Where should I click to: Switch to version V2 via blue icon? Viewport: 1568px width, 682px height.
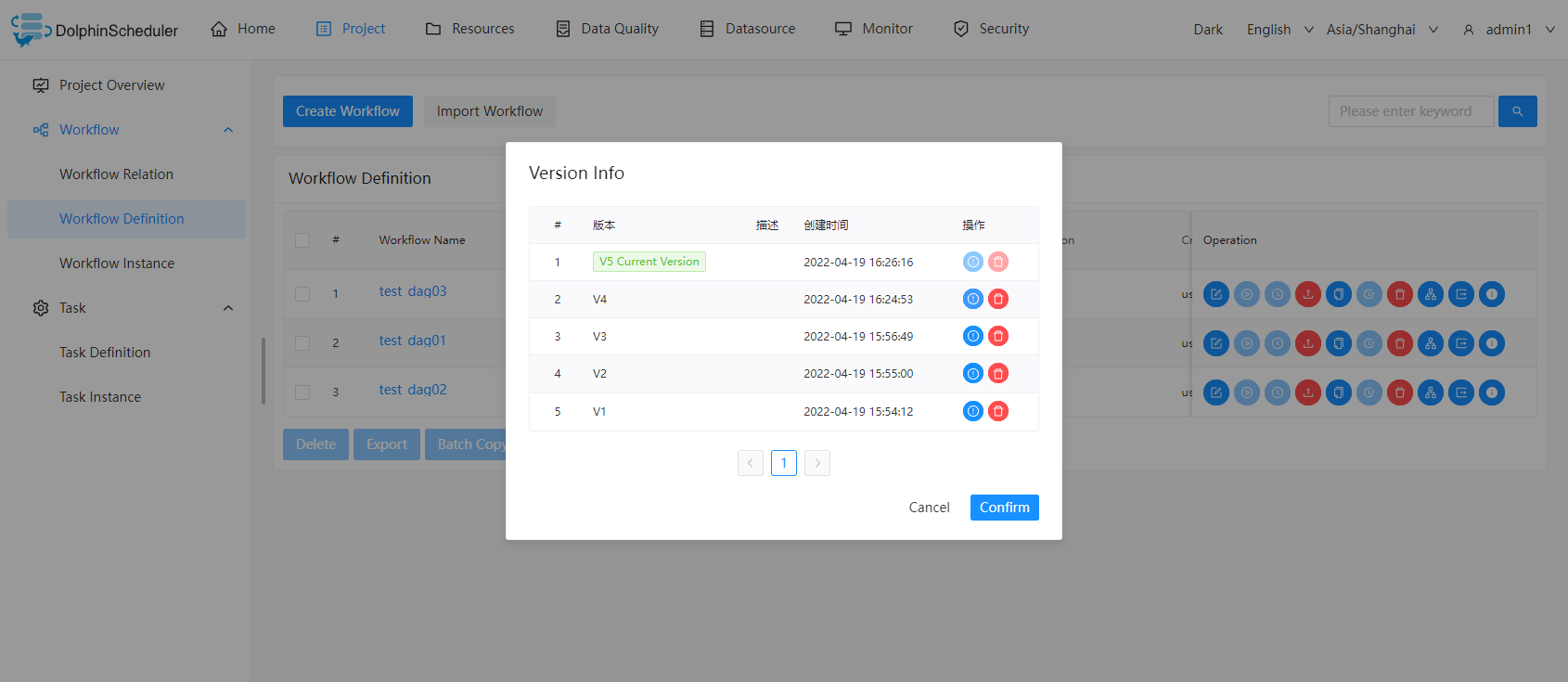(972, 373)
